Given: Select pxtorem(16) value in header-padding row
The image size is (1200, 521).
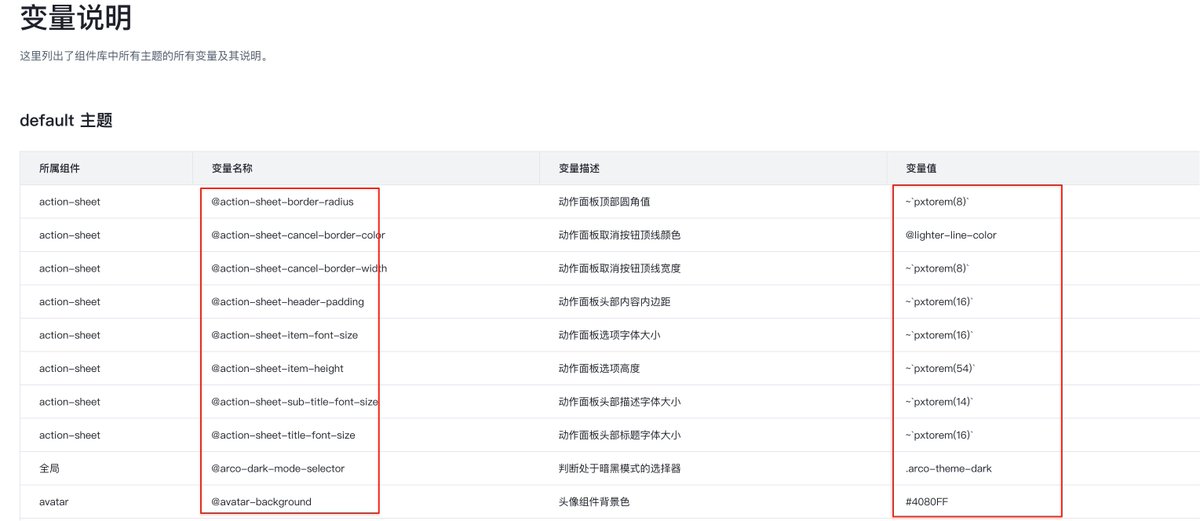Looking at the screenshot, I should [x=938, y=302].
